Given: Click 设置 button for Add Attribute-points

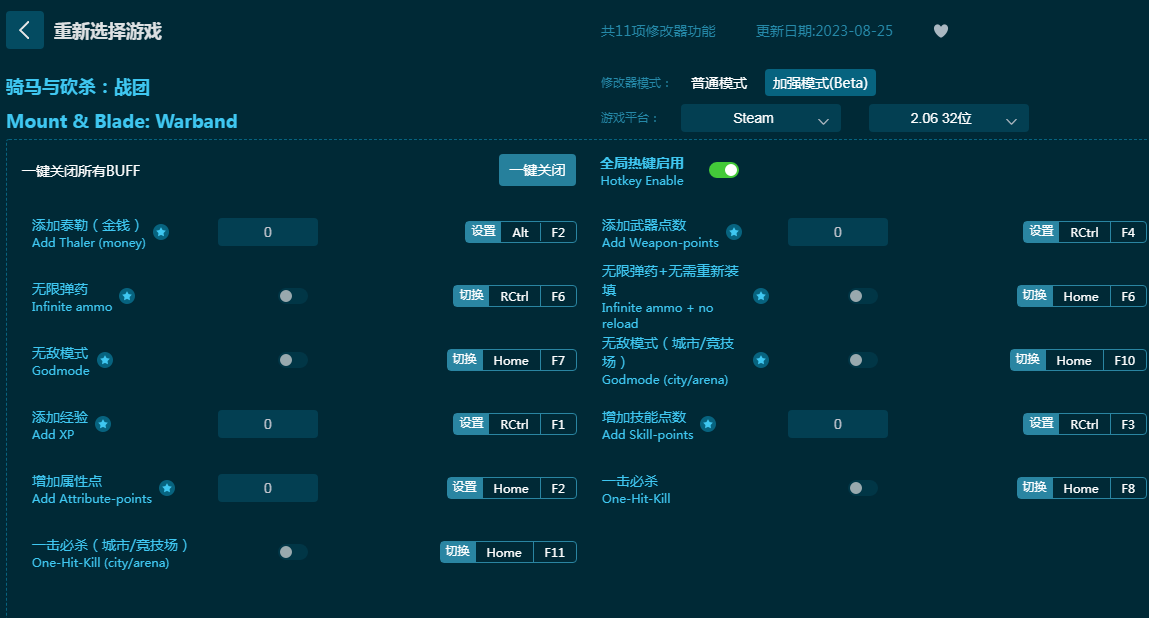Looking at the screenshot, I should pyautogui.click(x=465, y=488).
